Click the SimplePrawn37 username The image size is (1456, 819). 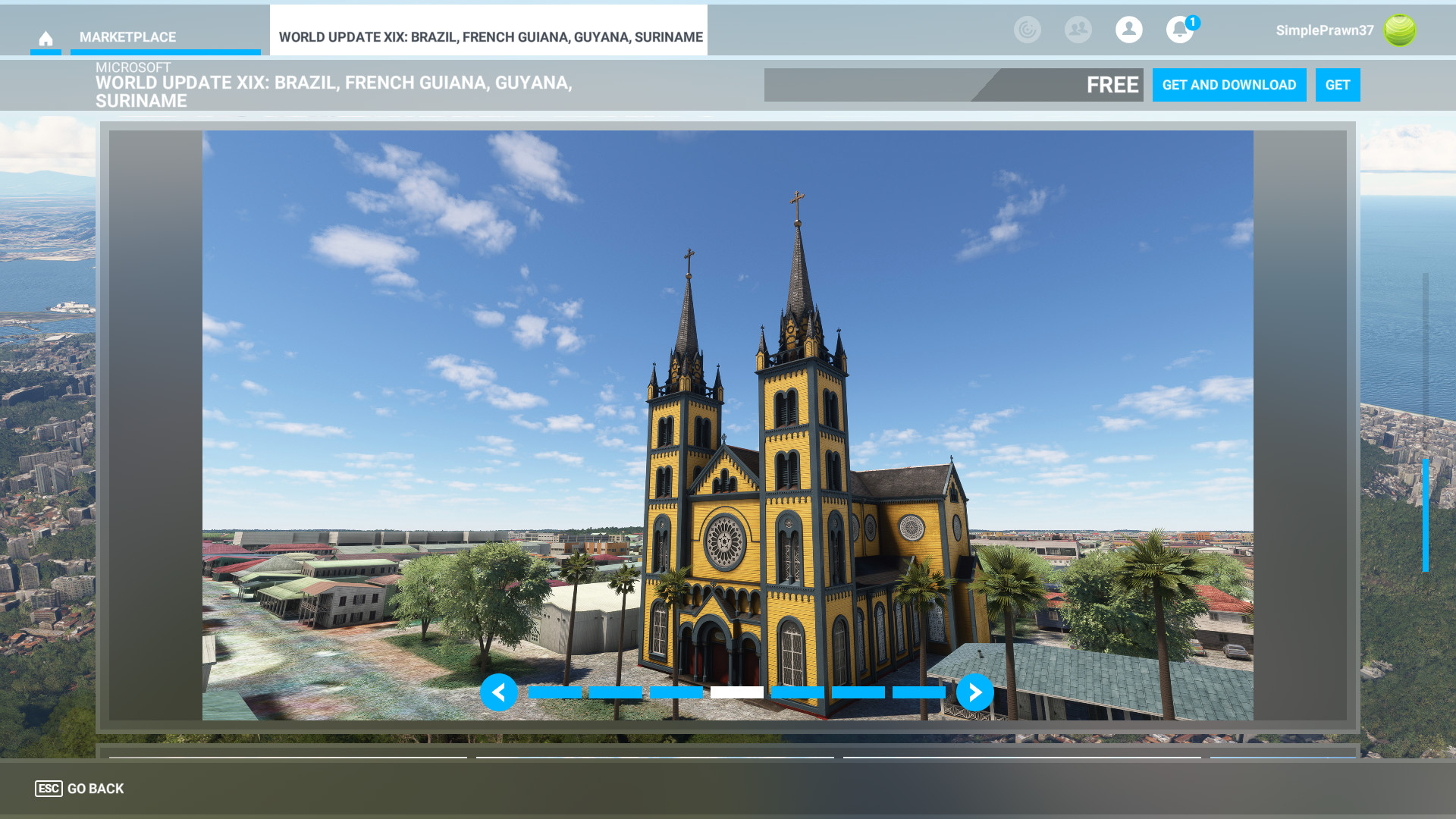(x=1325, y=30)
